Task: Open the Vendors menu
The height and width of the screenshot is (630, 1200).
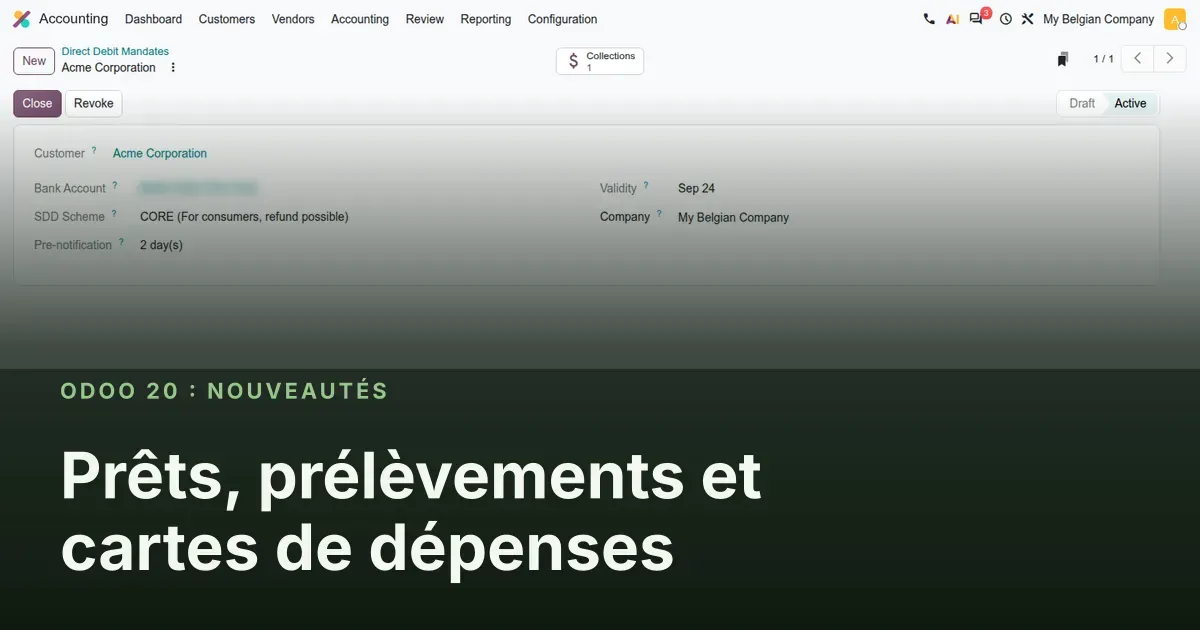Action: pos(293,19)
